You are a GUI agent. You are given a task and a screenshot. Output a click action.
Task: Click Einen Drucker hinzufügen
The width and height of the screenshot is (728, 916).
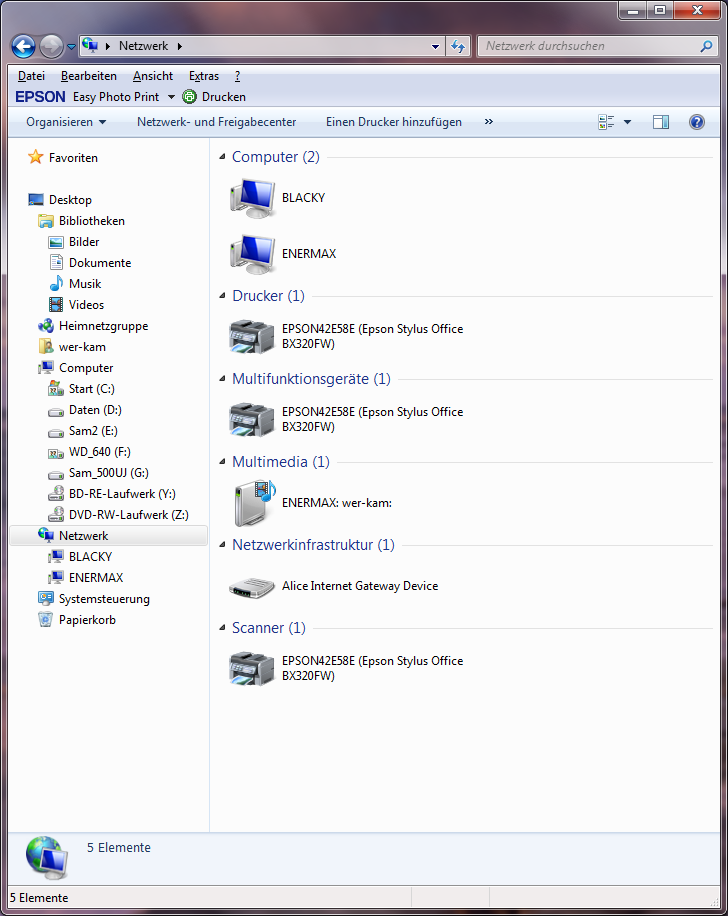point(394,122)
